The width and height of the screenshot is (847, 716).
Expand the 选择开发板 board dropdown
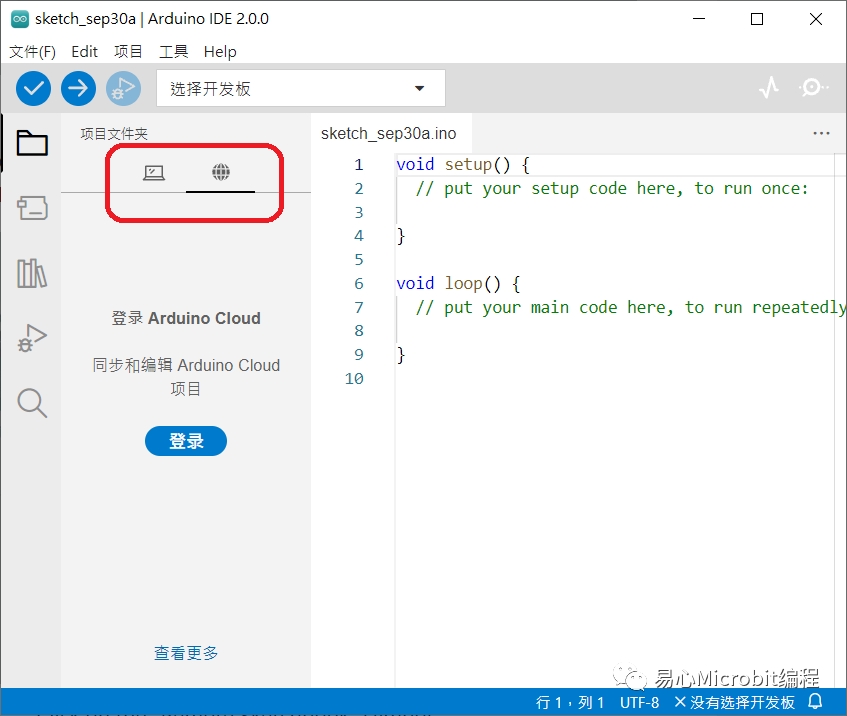click(x=300, y=89)
